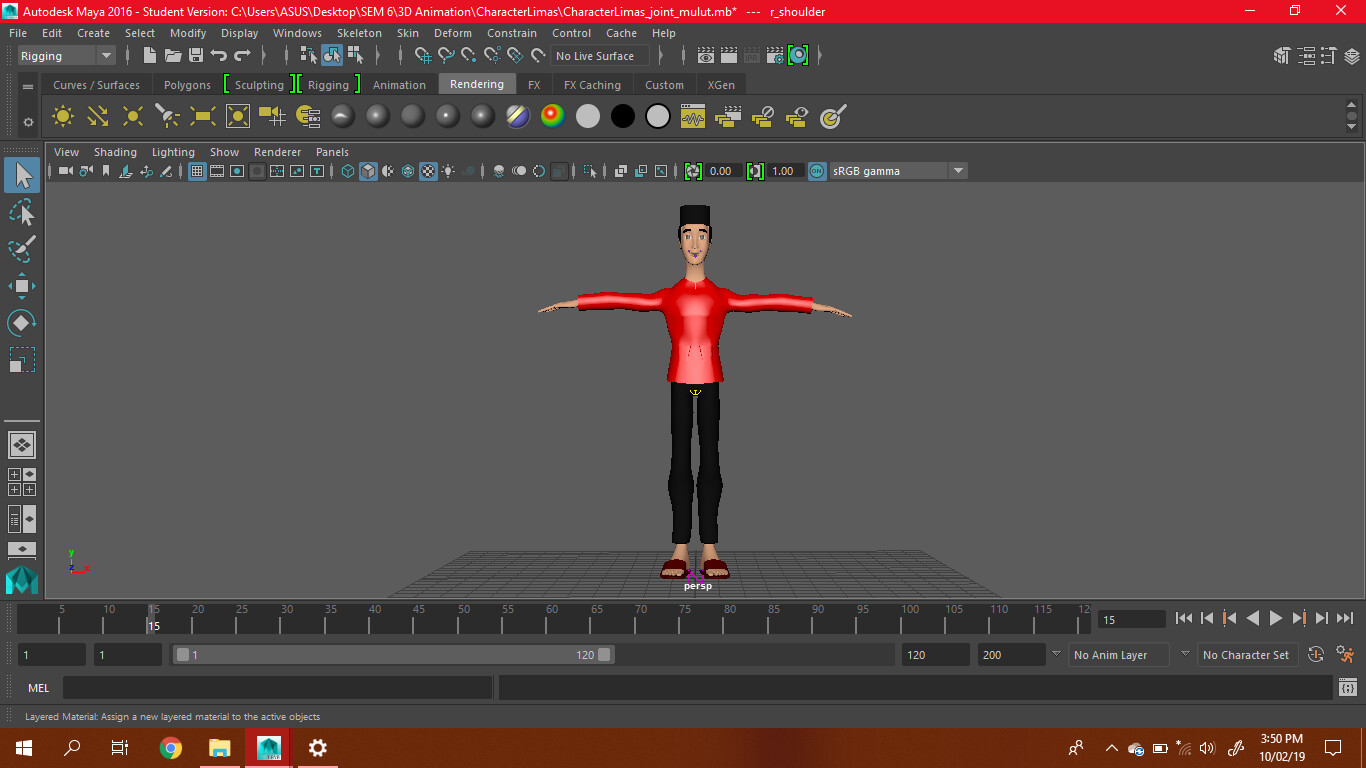
Task: Open the Skeleton menu
Action: [x=359, y=33]
